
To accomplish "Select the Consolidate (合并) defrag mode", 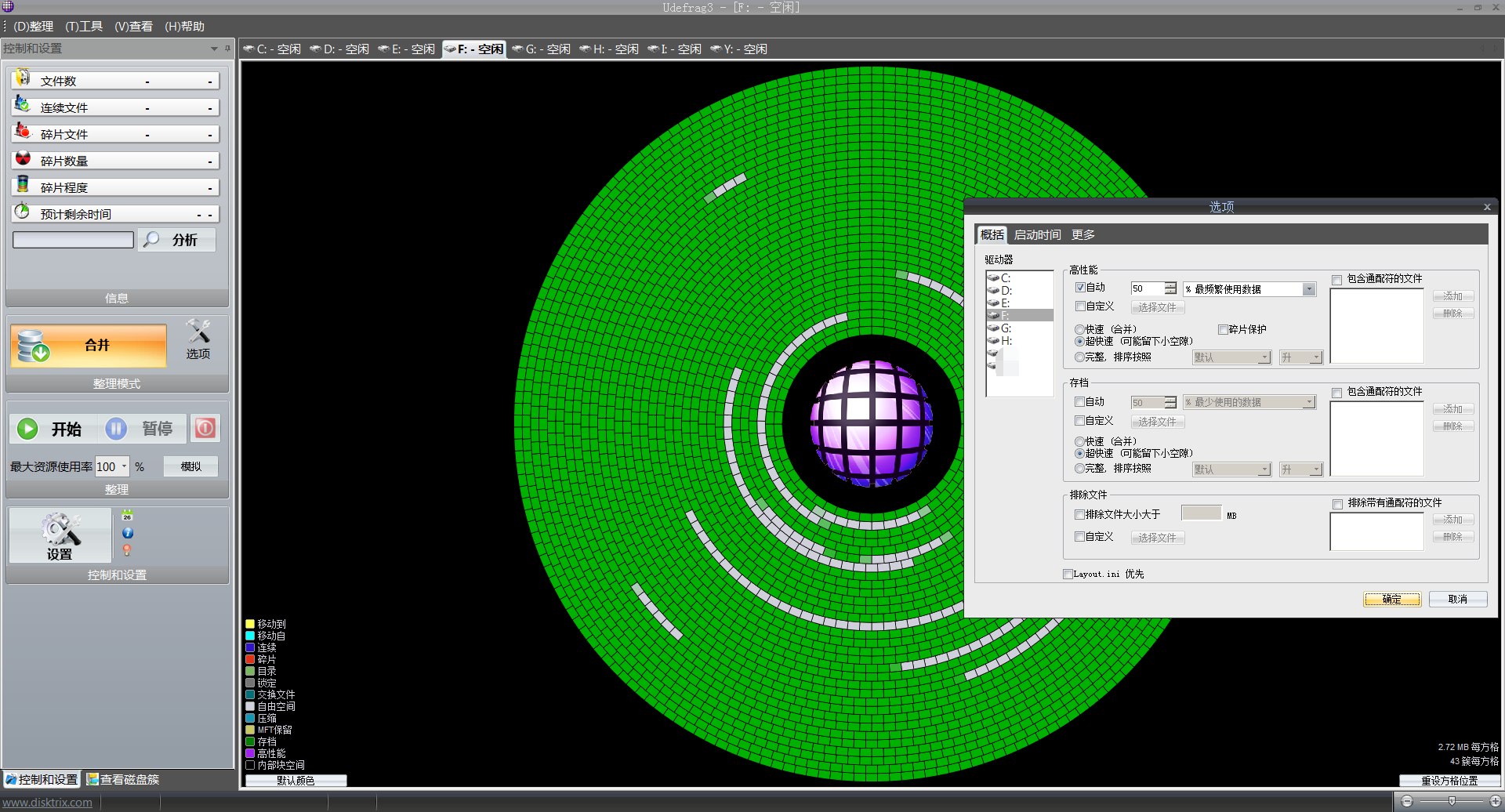I will (x=89, y=345).
